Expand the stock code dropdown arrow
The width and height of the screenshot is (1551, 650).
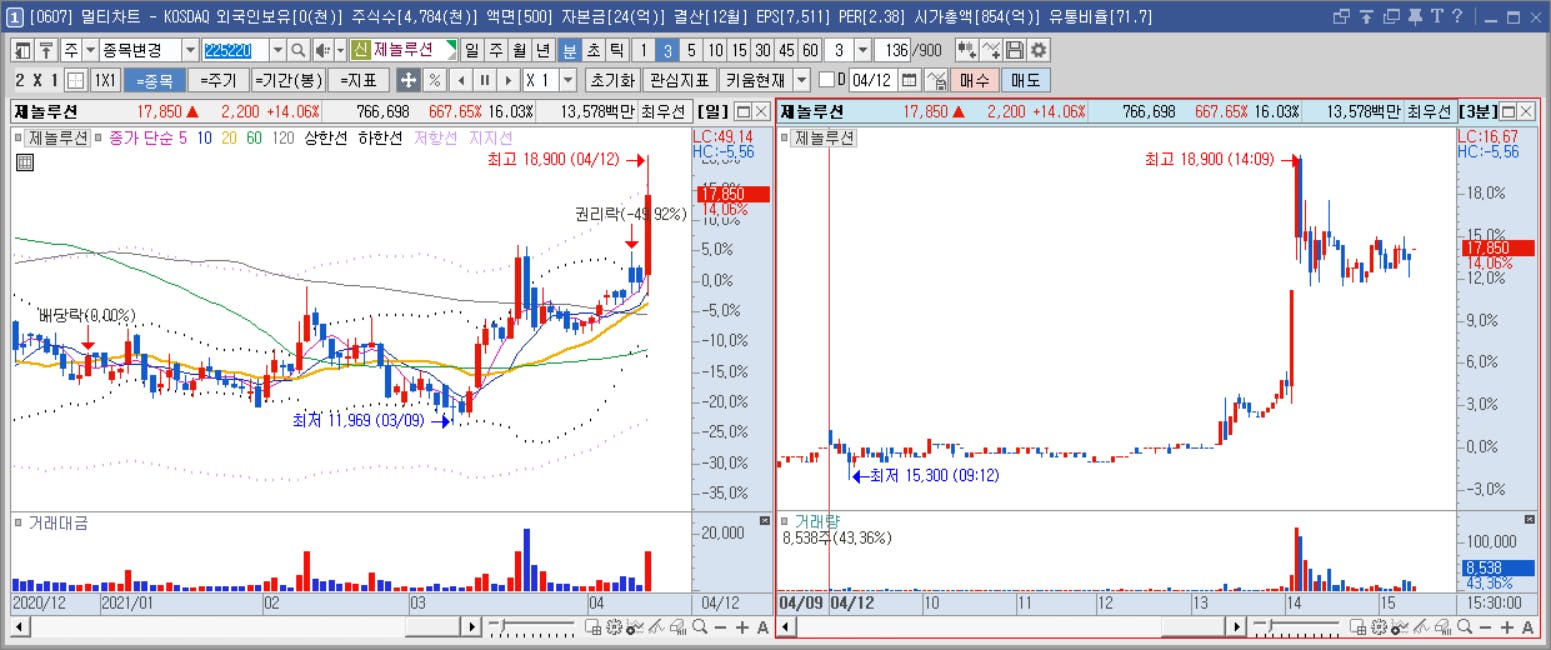point(276,50)
